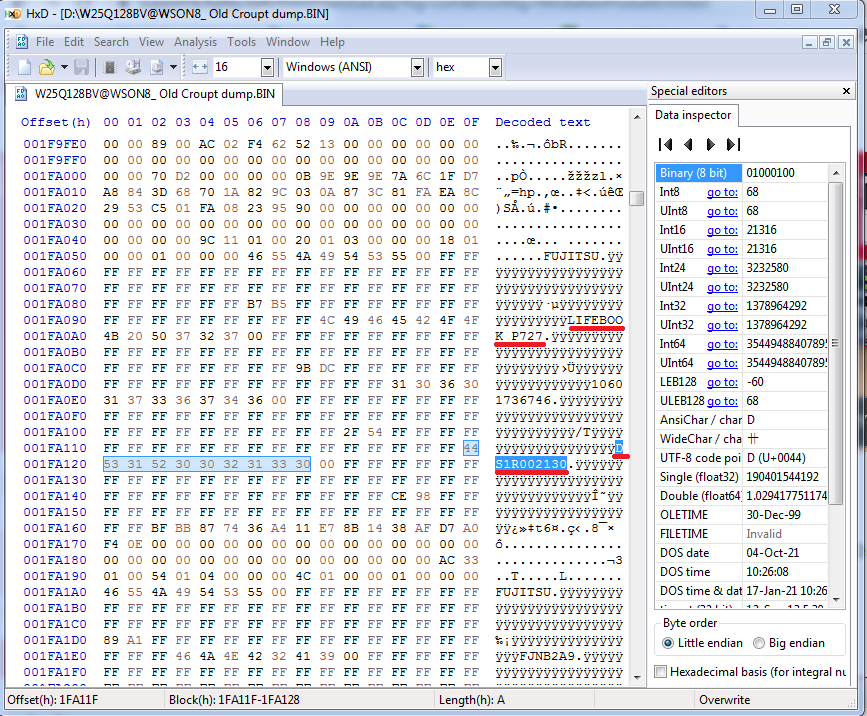Click the hex view scroll down arrow
867x716 pixels.
click(x=637, y=677)
